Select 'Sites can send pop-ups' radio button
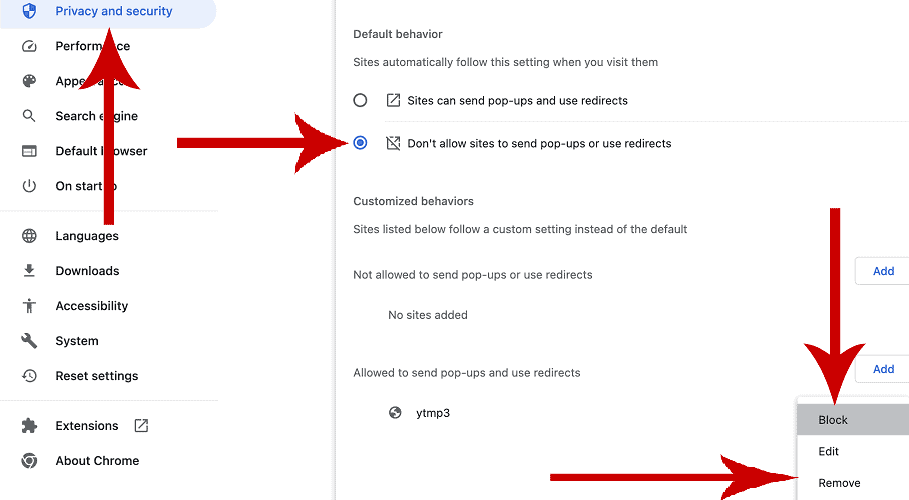This screenshot has width=909, height=500. 360,100
